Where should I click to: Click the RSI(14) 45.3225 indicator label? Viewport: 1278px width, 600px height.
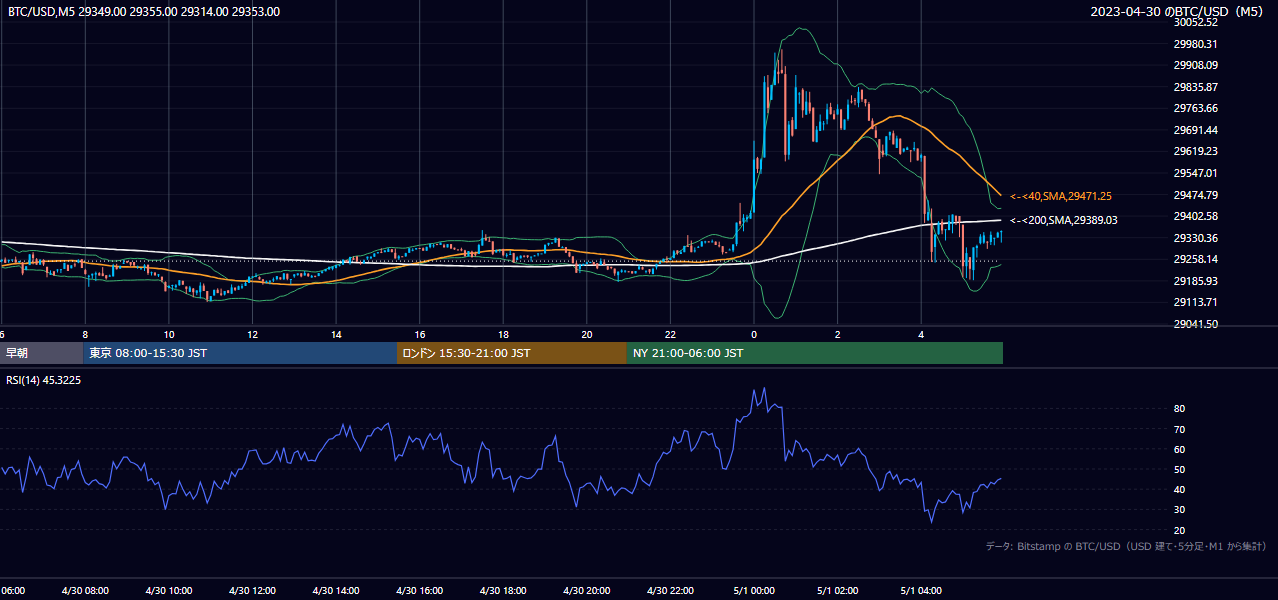click(44, 380)
